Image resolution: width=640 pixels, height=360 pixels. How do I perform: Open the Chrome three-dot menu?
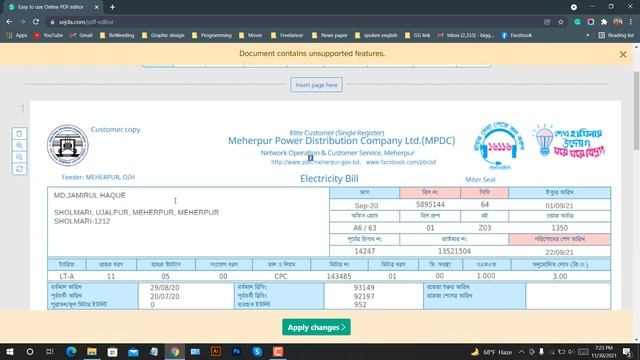tap(631, 22)
